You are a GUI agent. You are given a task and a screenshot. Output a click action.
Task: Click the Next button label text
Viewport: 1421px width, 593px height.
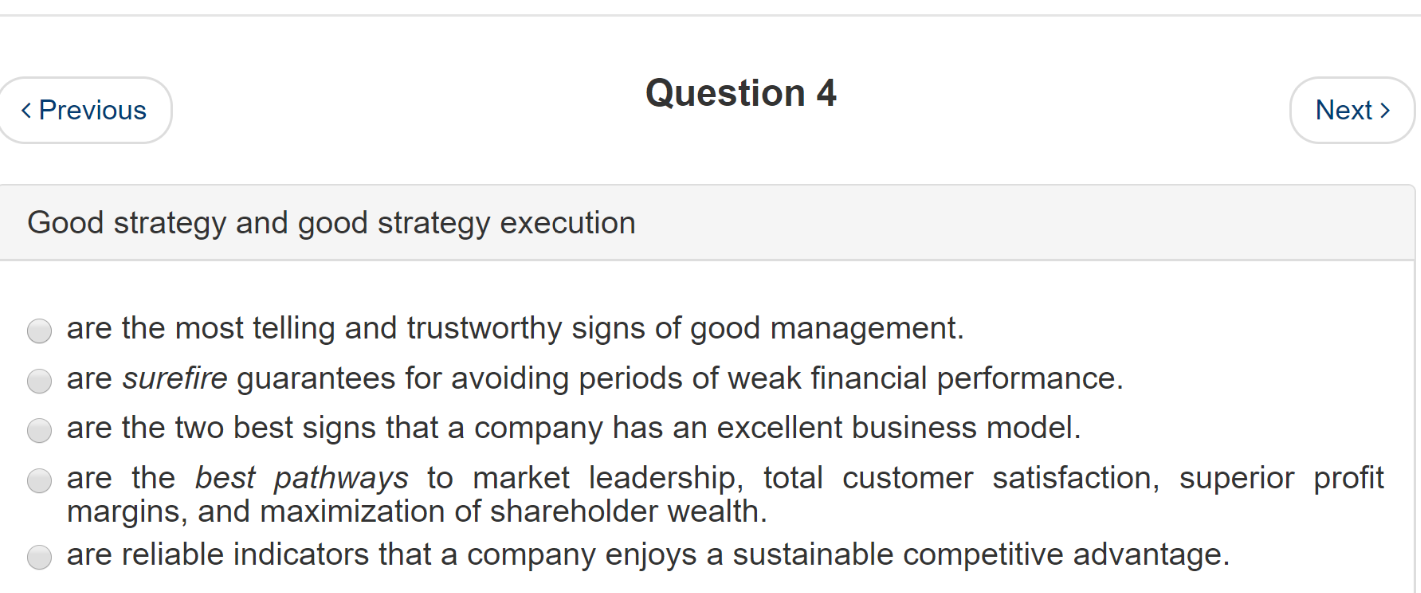(x=1345, y=110)
